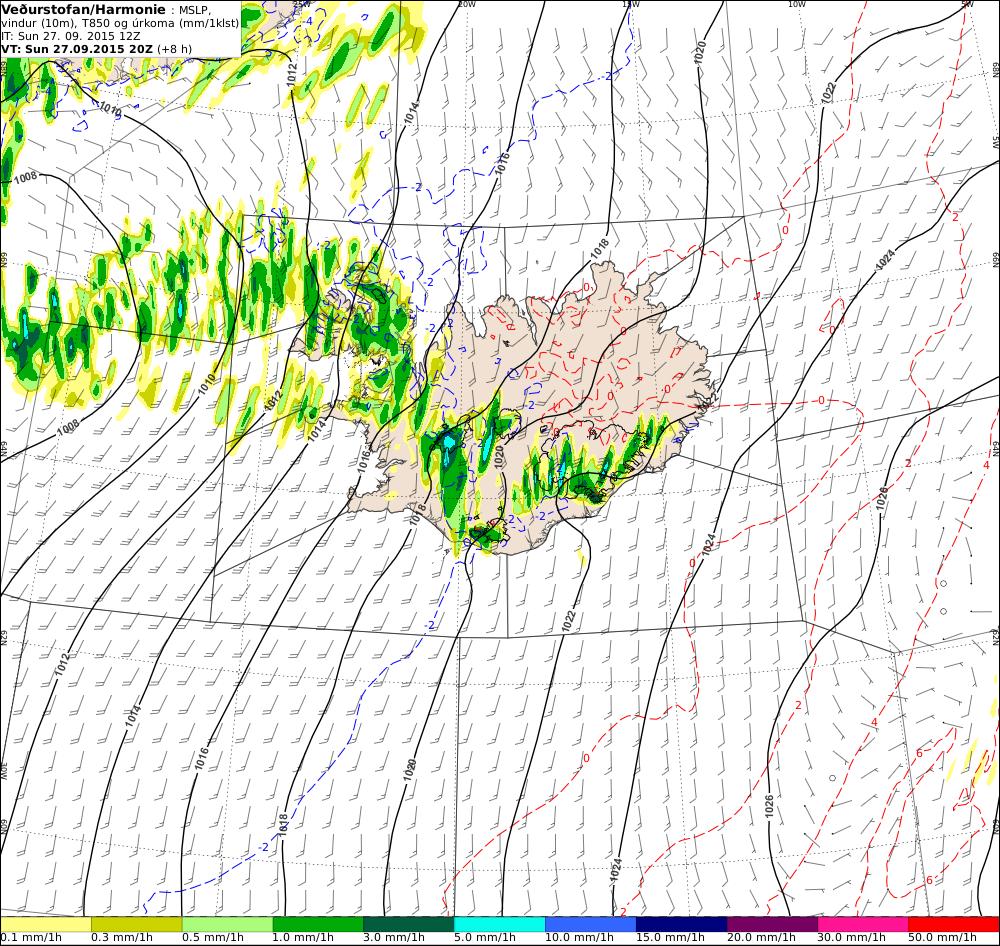Click the '20.0 mm/1h' legend label
Screen dimensions: 1000x946
tap(761, 938)
